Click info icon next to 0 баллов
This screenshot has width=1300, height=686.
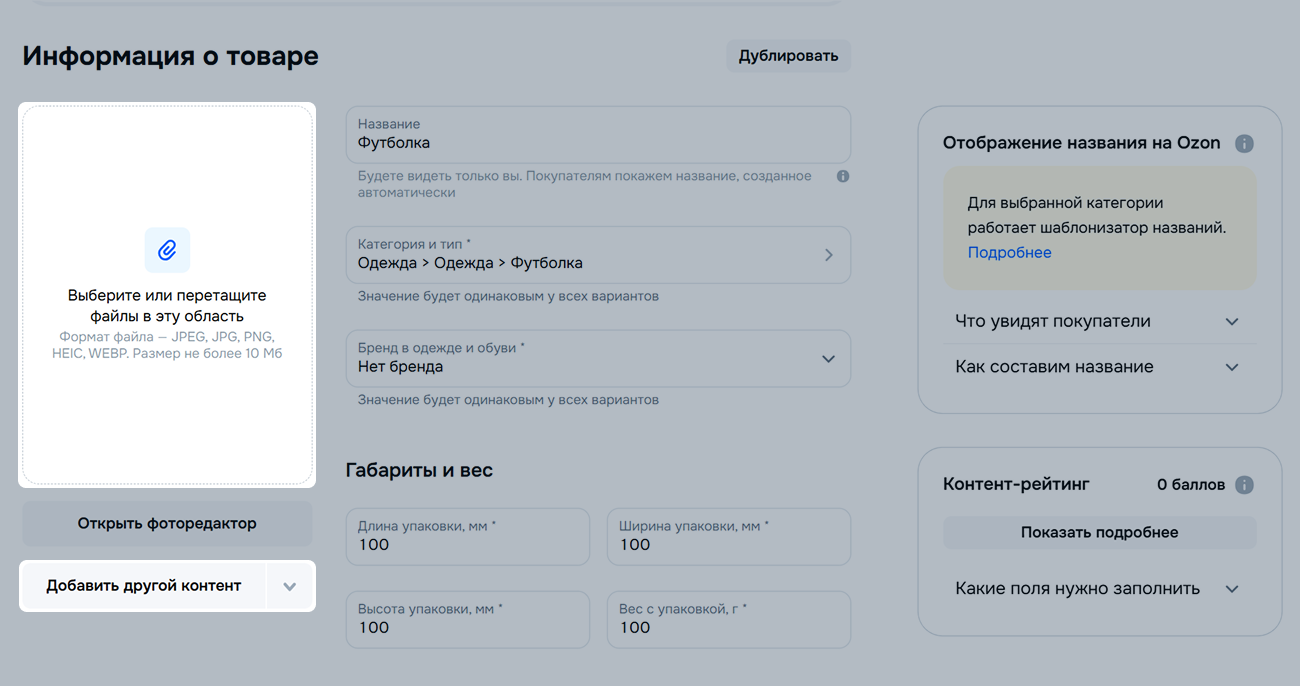coord(1244,485)
